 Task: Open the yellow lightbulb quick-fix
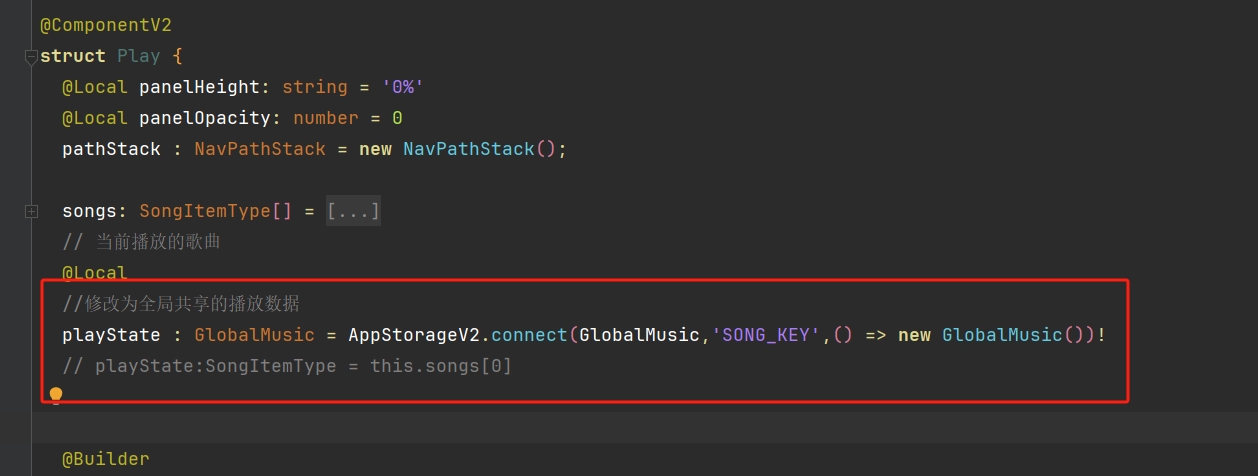pyautogui.click(x=56, y=395)
